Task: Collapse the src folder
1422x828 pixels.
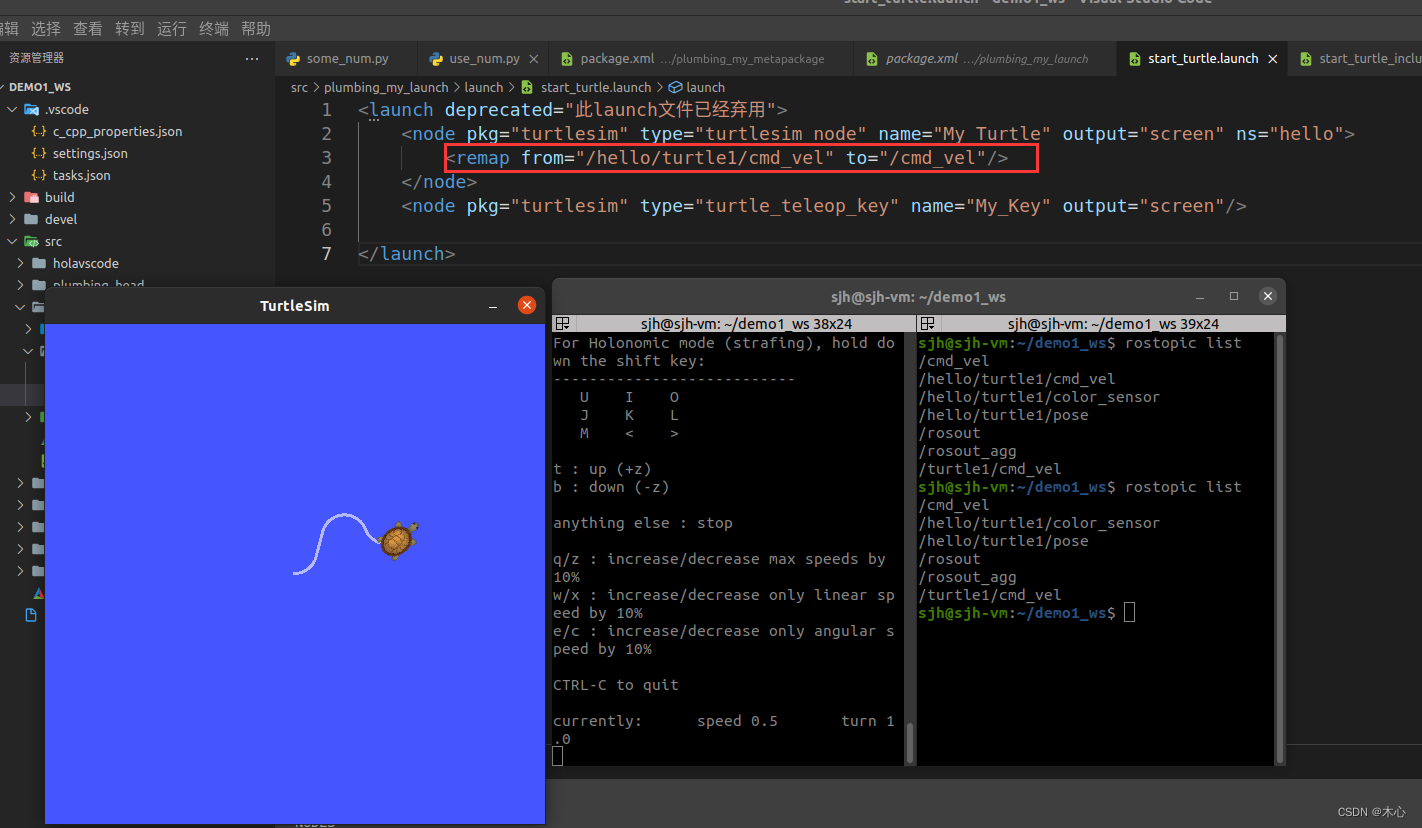Action: tap(53, 242)
